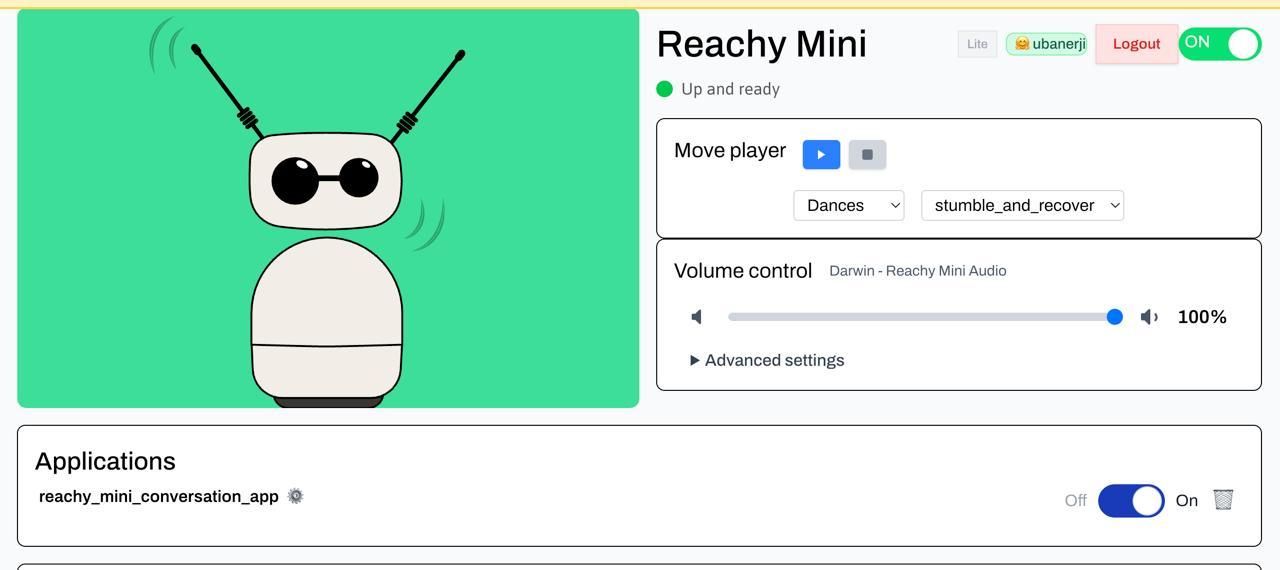Click the 100% volume value
Screen dimensions: 1280x570
(x=1202, y=317)
